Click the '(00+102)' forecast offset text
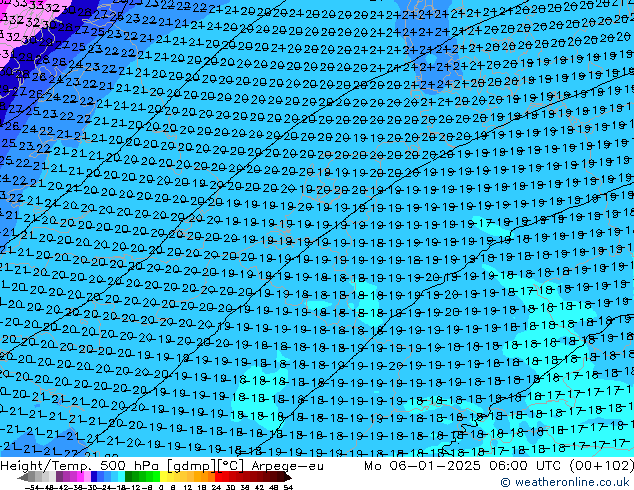The width and height of the screenshot is (634, 490). pyautogui.click(x=601, y=466)
